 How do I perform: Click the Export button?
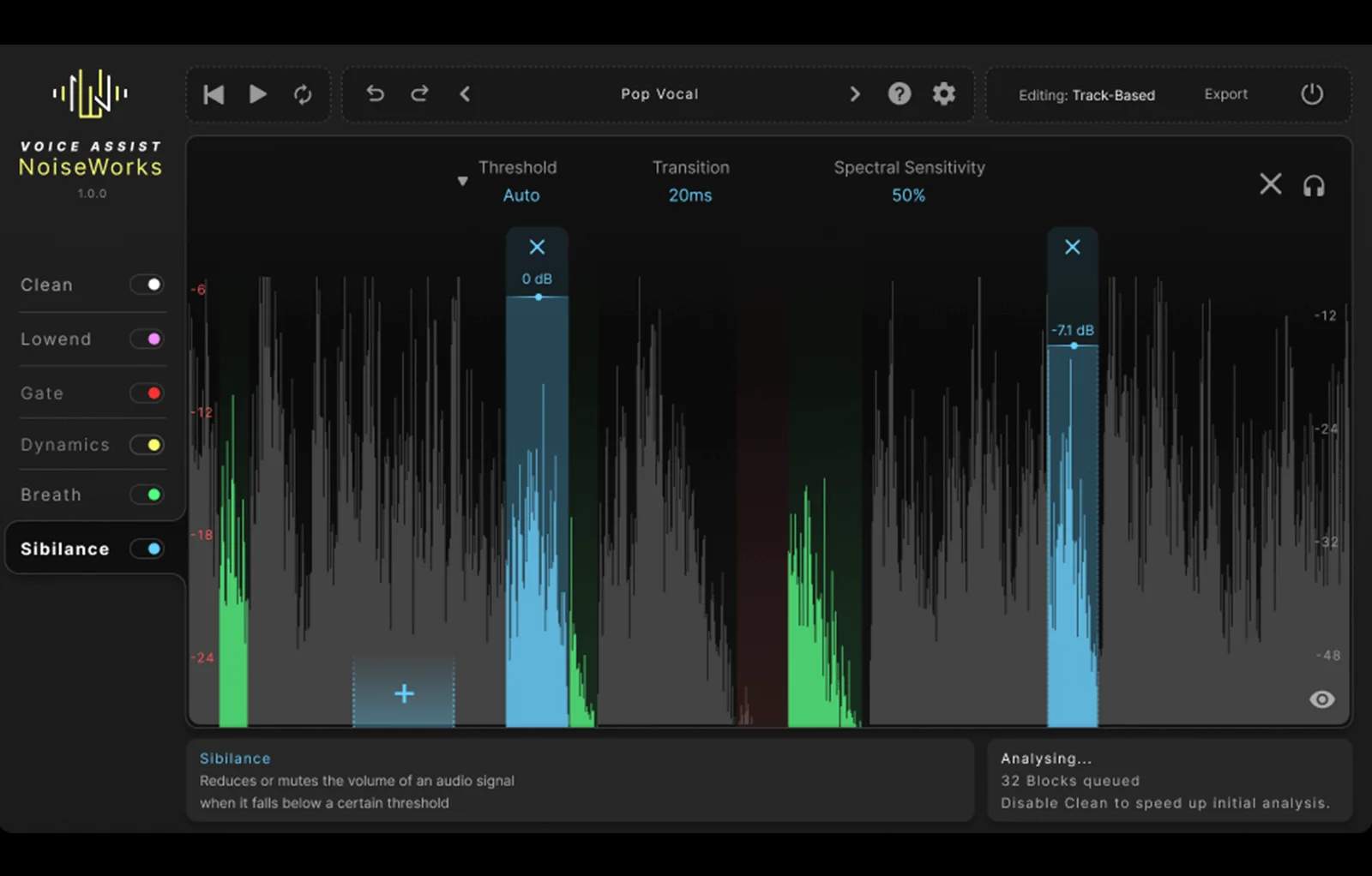point(1225,94)
